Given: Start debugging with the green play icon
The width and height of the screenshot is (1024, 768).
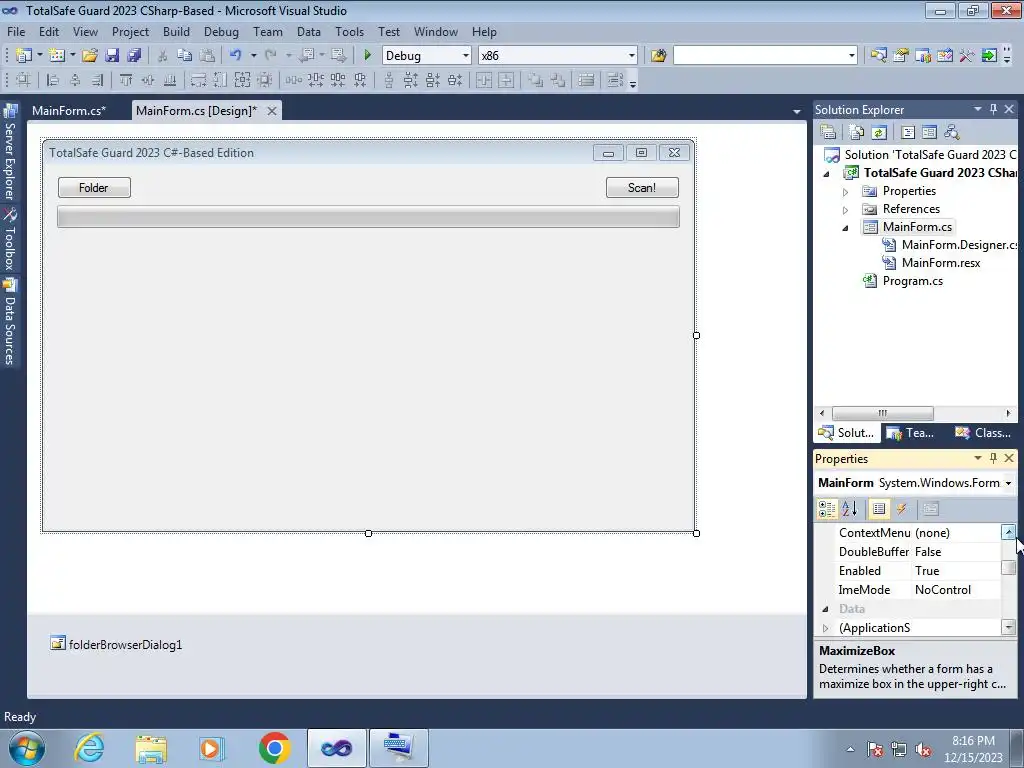Looking at the screenshot, I should coord(367,56).
